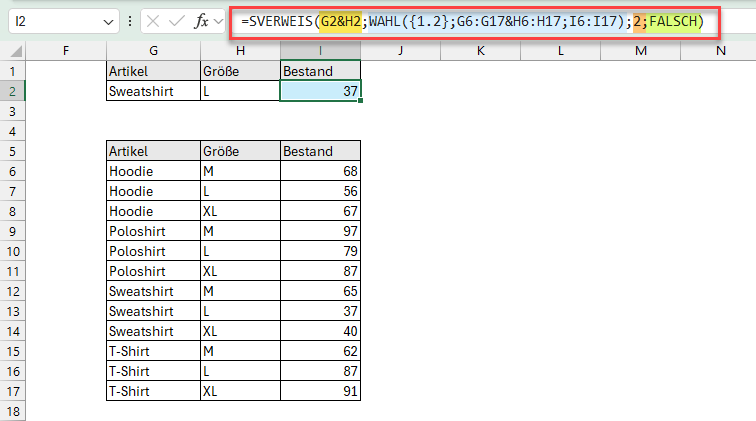Click into the Name Box showing I2
Viewport: 756px width, 421px height.
[x=50, y=21]
